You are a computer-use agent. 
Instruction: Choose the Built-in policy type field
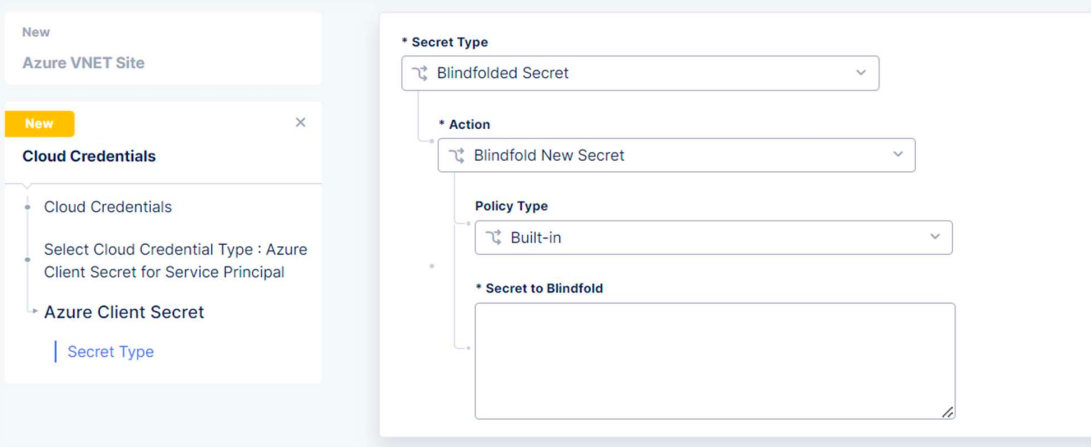point(712,237)
